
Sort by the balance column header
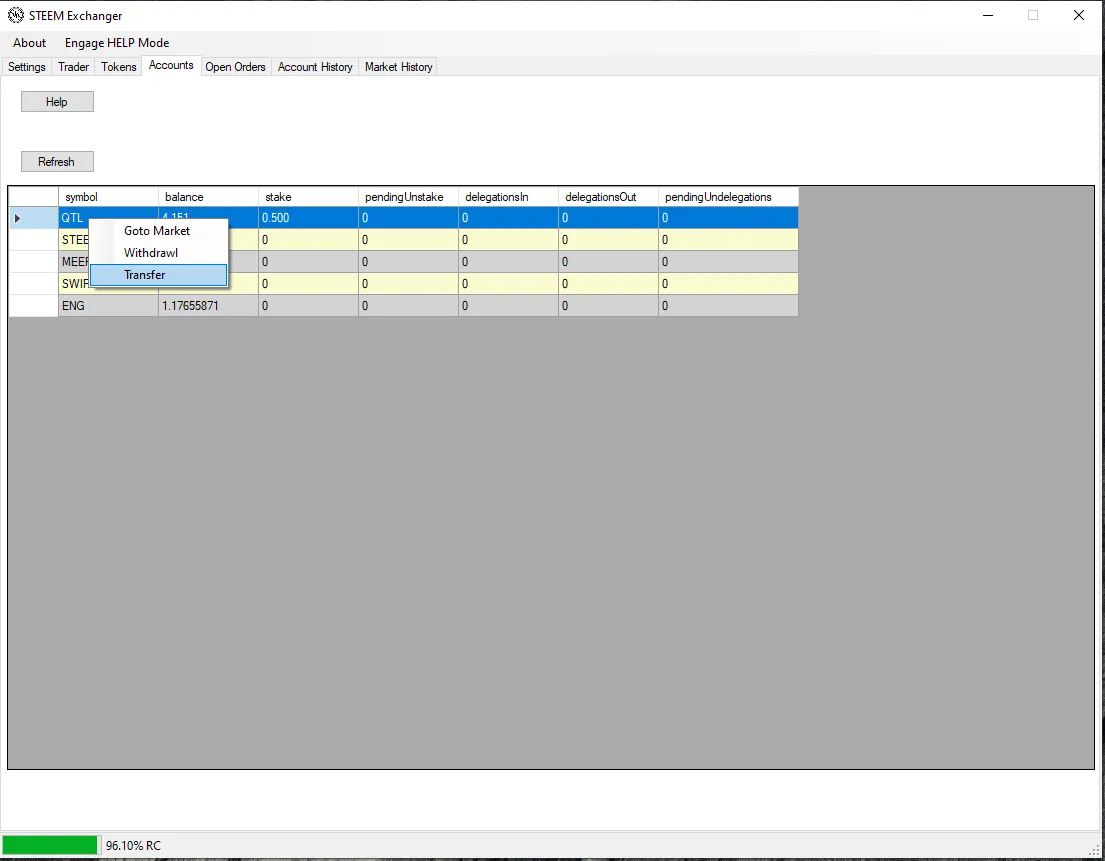[209, 197]
